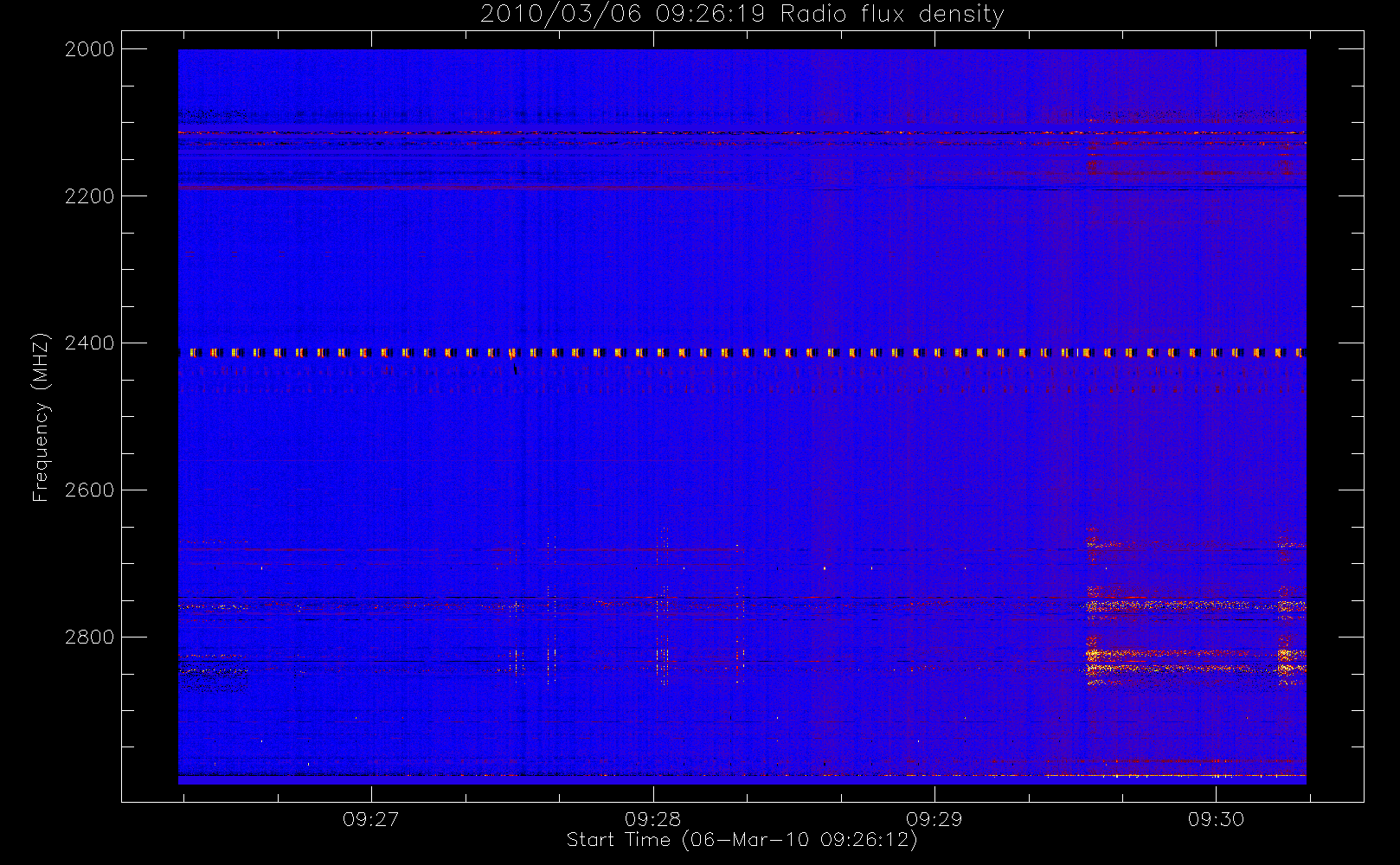Viewport: 1400px width, 865px height.
Task: Click the "Start Time (06-Mar-10 09:26:12)" label
Action: pos(742,840)
